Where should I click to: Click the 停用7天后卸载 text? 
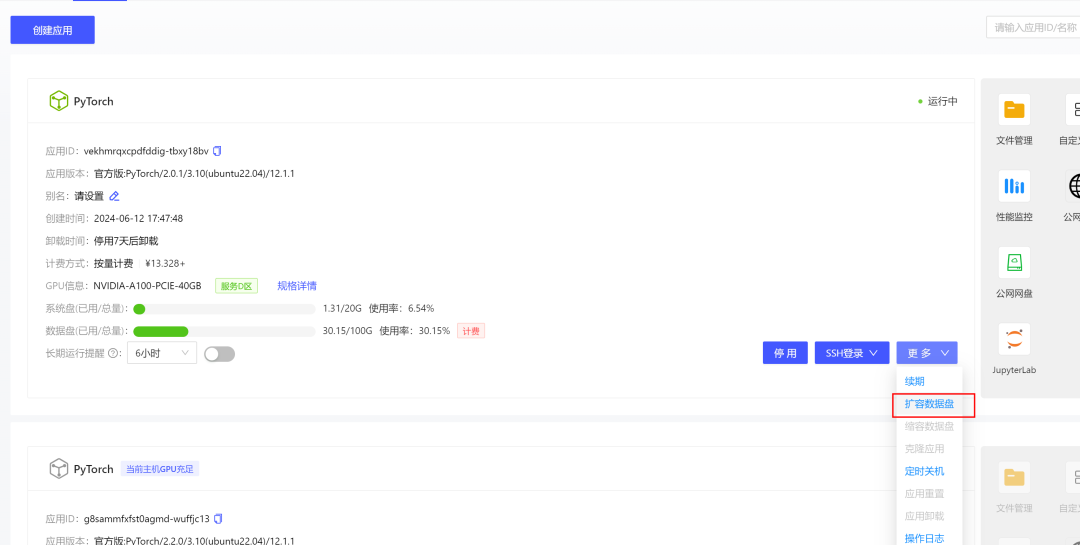(126, 241)
